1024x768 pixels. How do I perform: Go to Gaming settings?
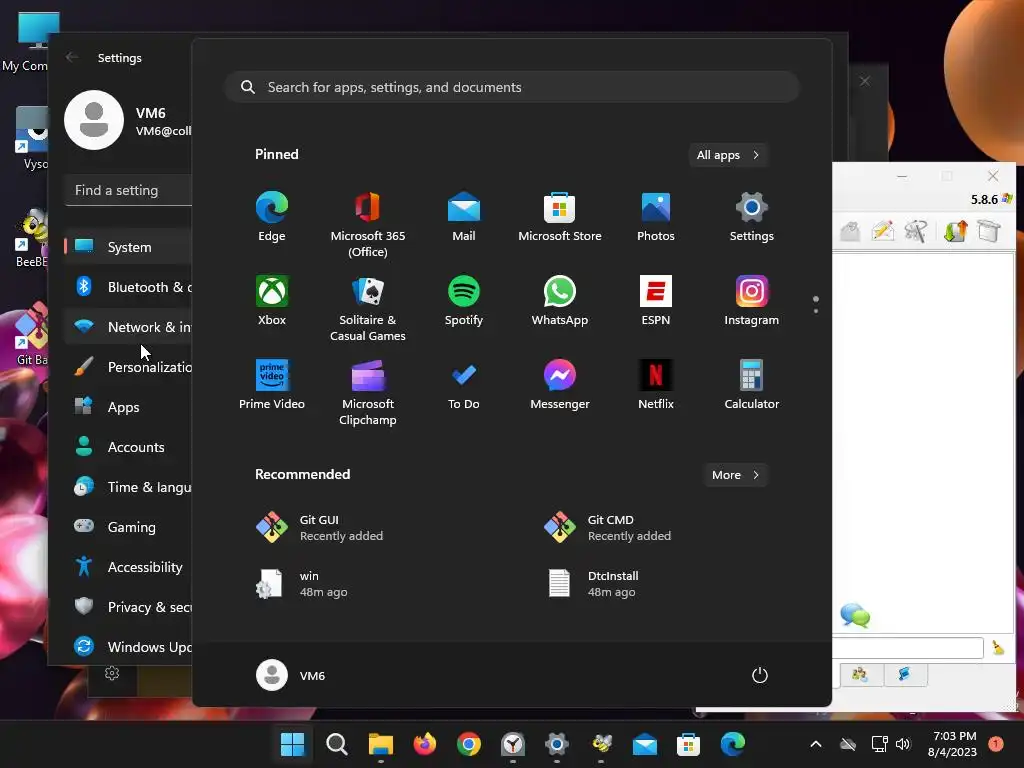pyautogui.click(x=129, y=526)
